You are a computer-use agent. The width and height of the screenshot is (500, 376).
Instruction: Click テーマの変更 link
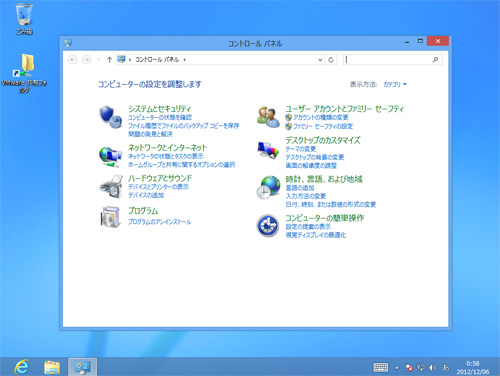coord(301,149)
